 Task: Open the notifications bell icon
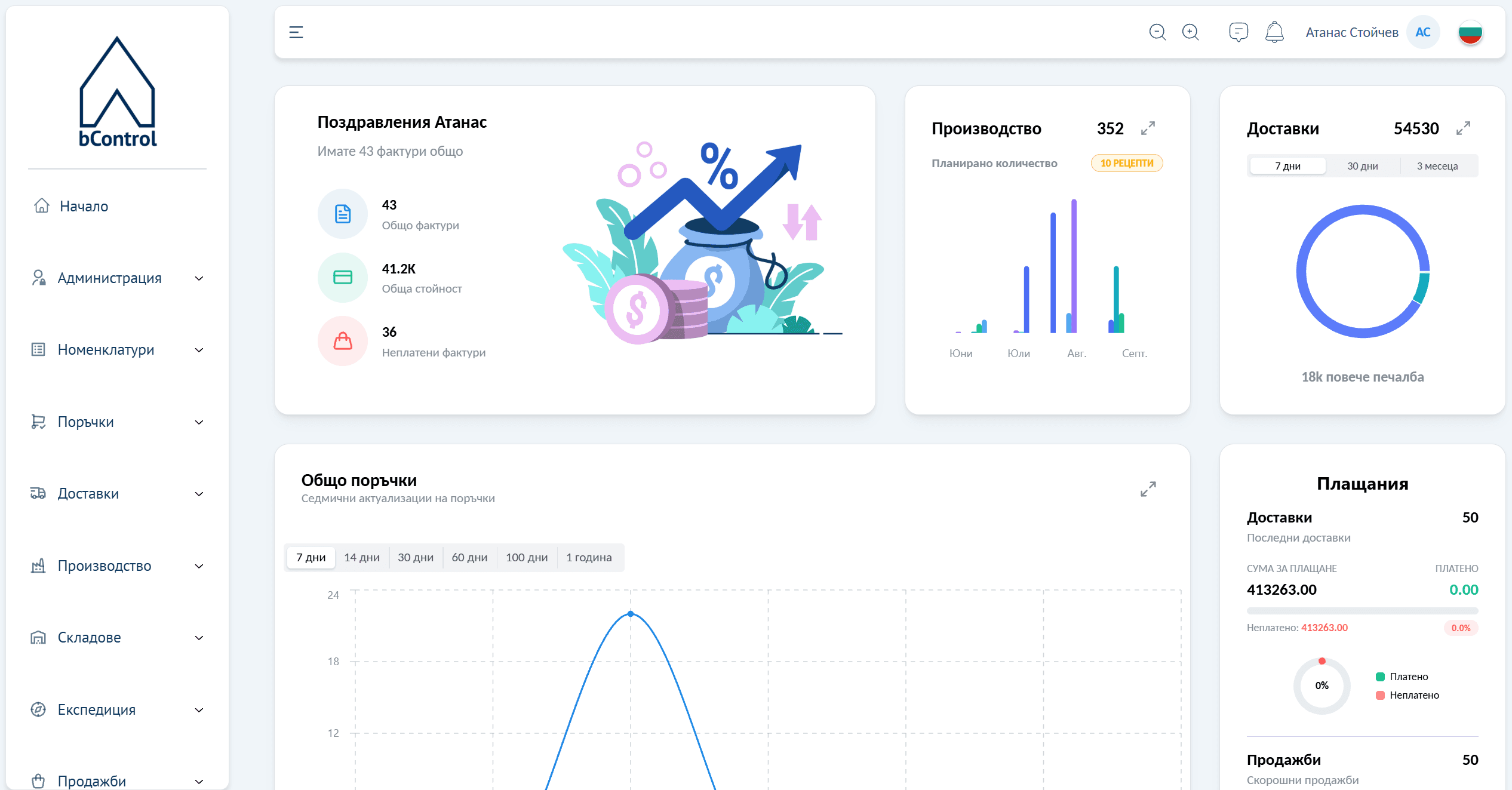[1274, 32]
